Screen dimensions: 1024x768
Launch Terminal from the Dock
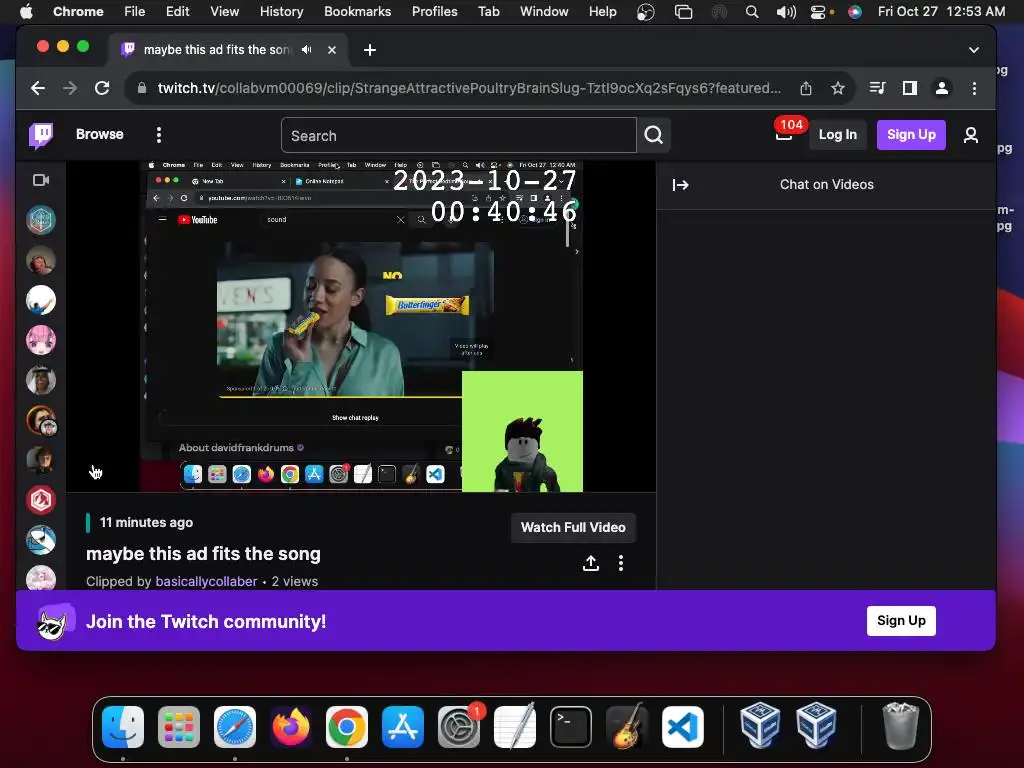tap(571, 727)
